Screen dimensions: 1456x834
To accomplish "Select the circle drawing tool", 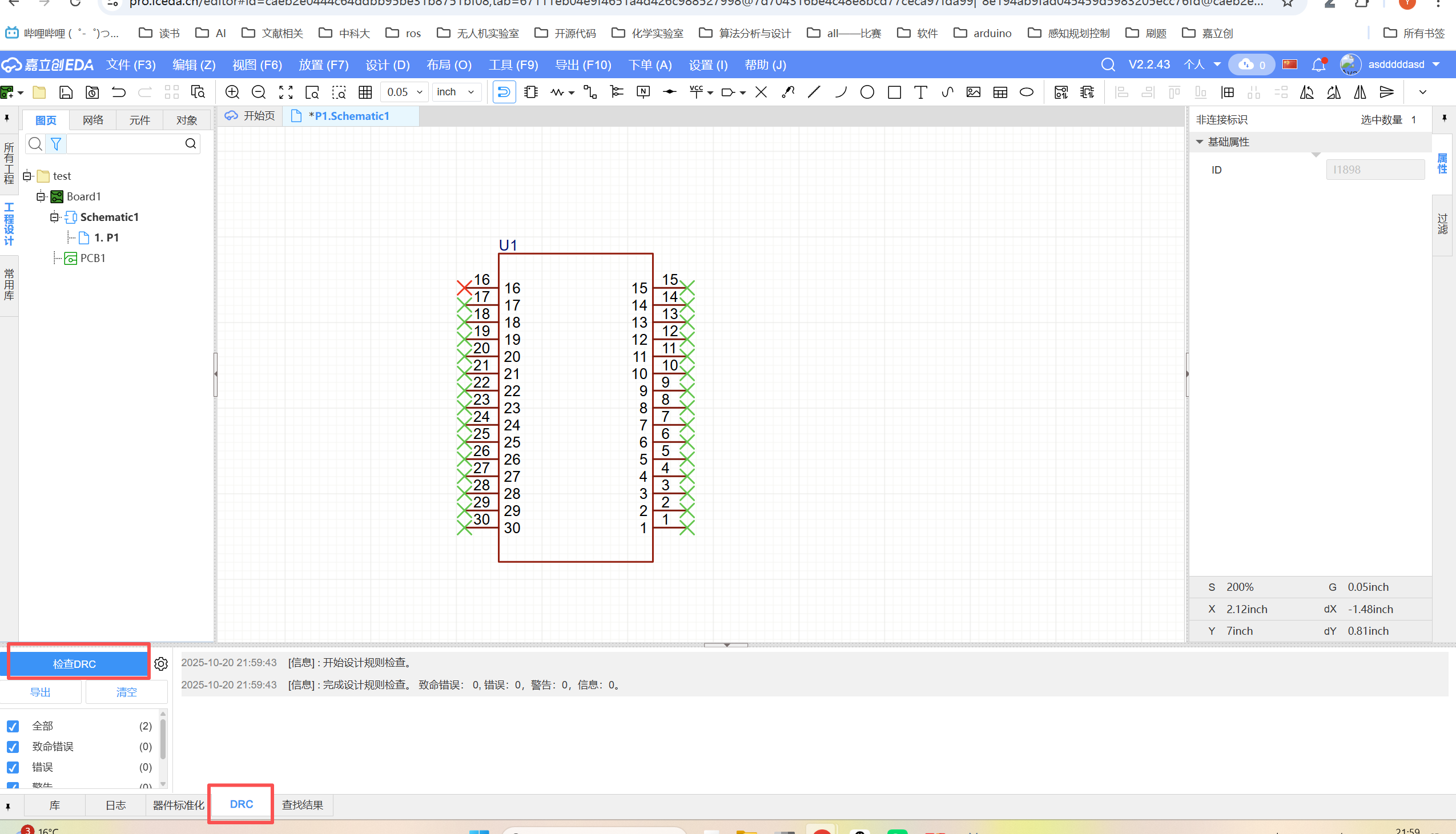I will (x=867, y=92).
